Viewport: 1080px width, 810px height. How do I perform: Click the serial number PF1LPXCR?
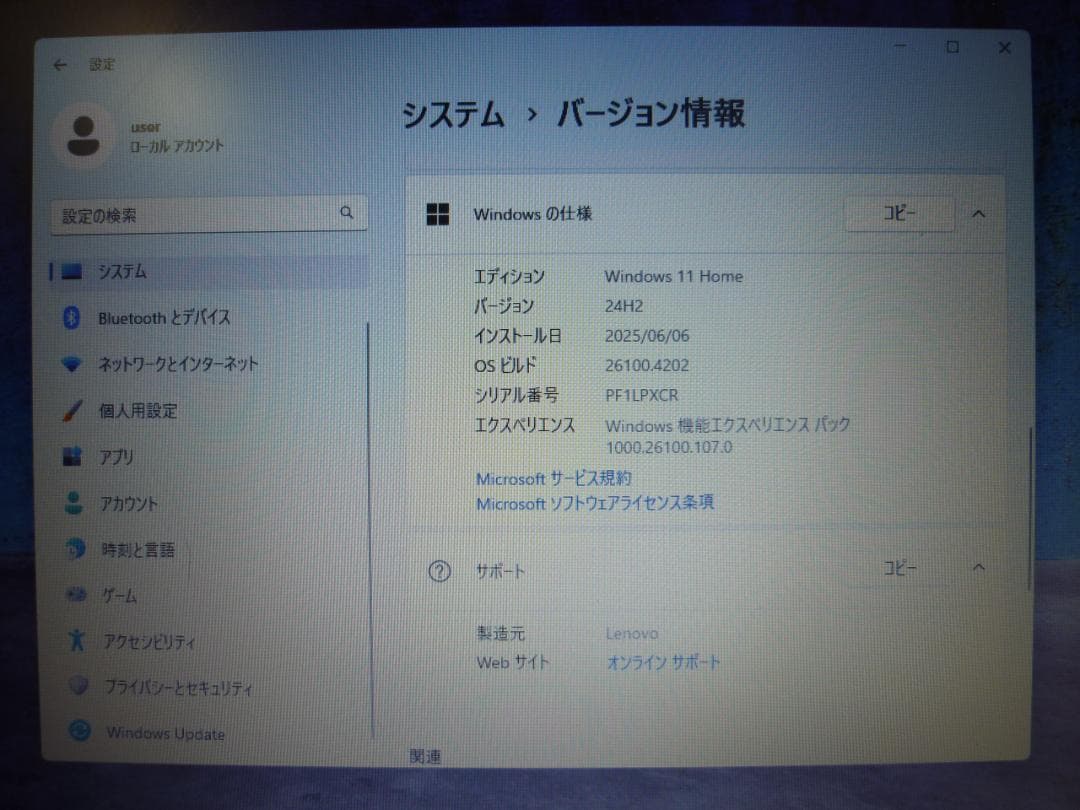(x=641, y=395)
